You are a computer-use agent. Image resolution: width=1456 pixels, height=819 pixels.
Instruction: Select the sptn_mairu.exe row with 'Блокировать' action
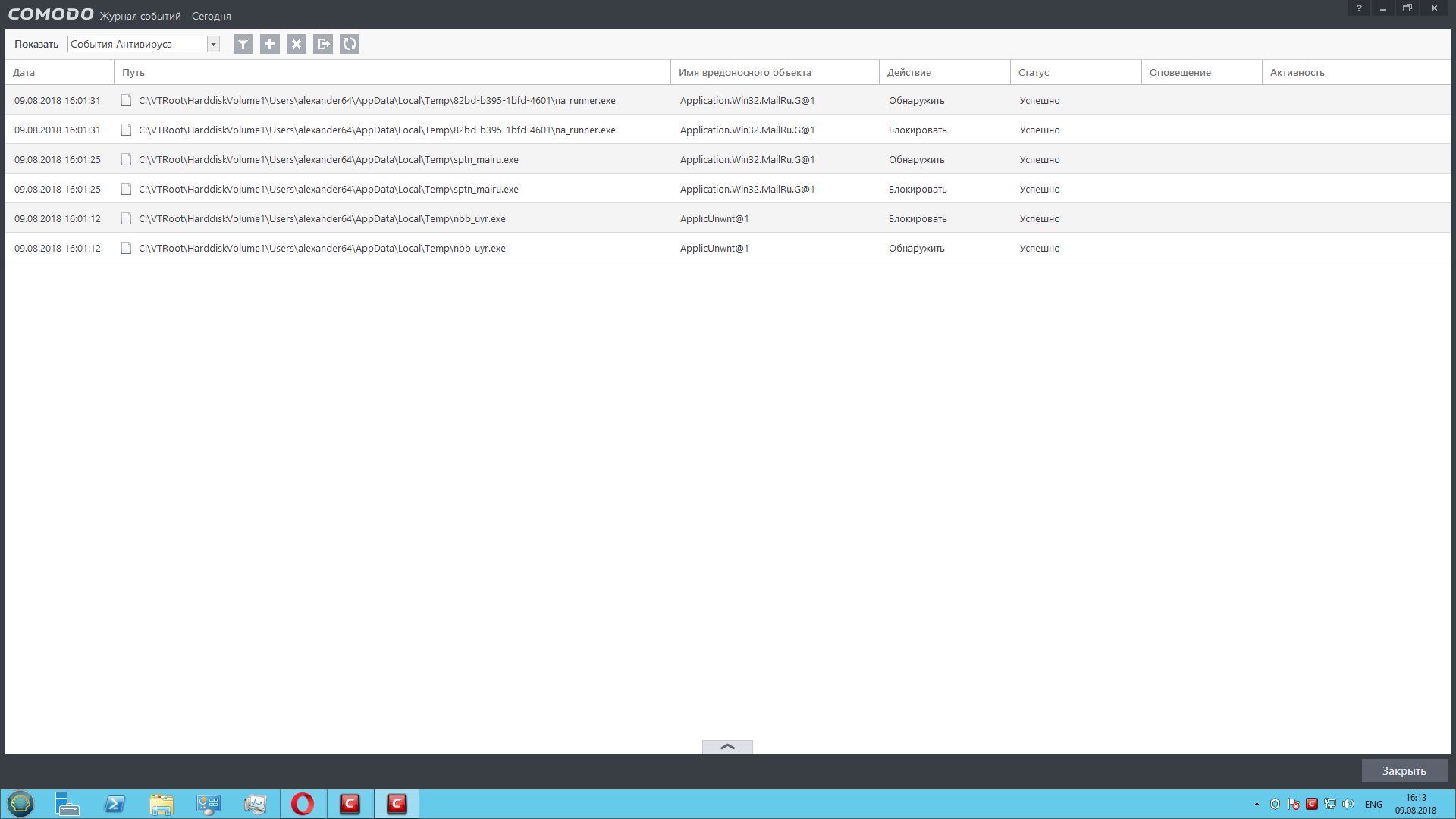tap(328, 189)
